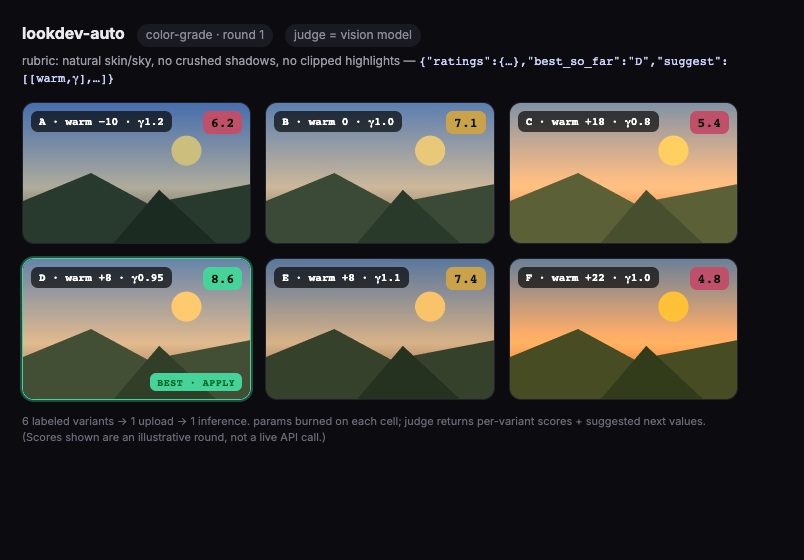Screen dimensions: 804x560
Task: Click label 'B · warm 0 · γ1.0'
Action: point(338,122)
